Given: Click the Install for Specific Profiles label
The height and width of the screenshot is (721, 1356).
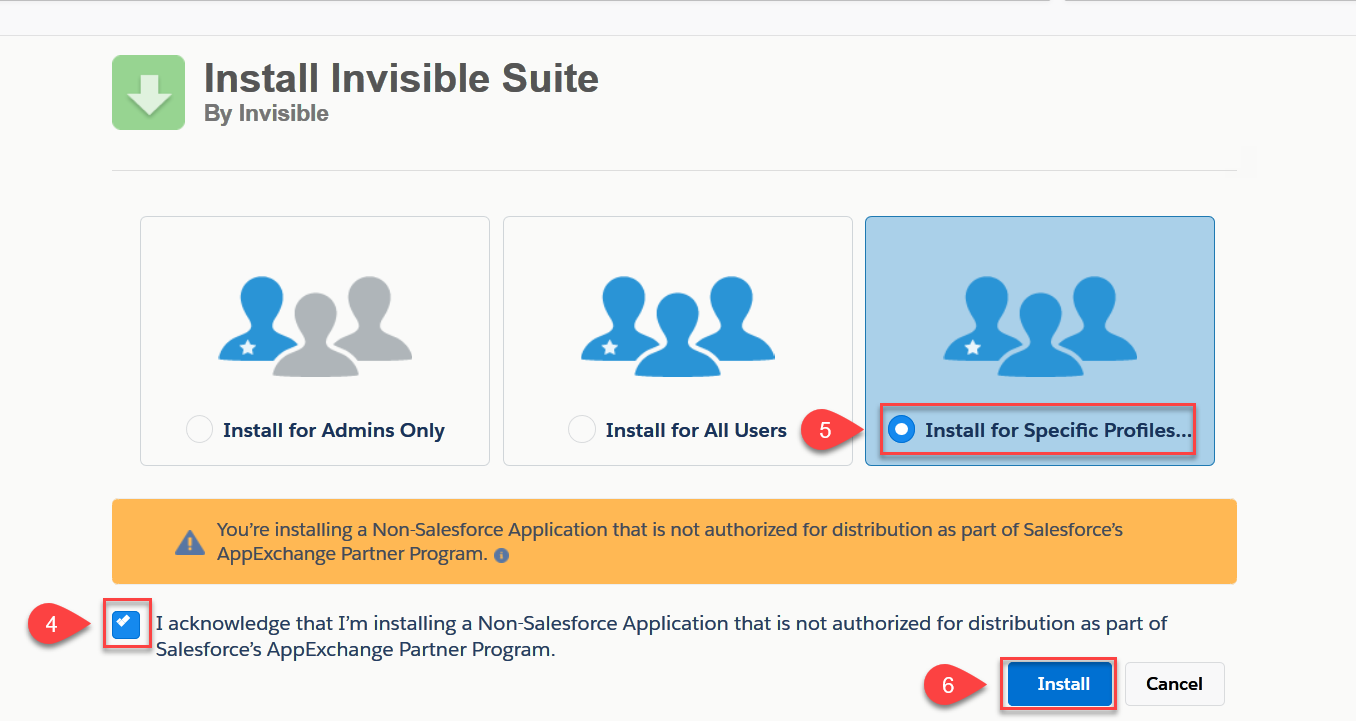Looking at the screenshot, I should click(x=1058, y=431).
